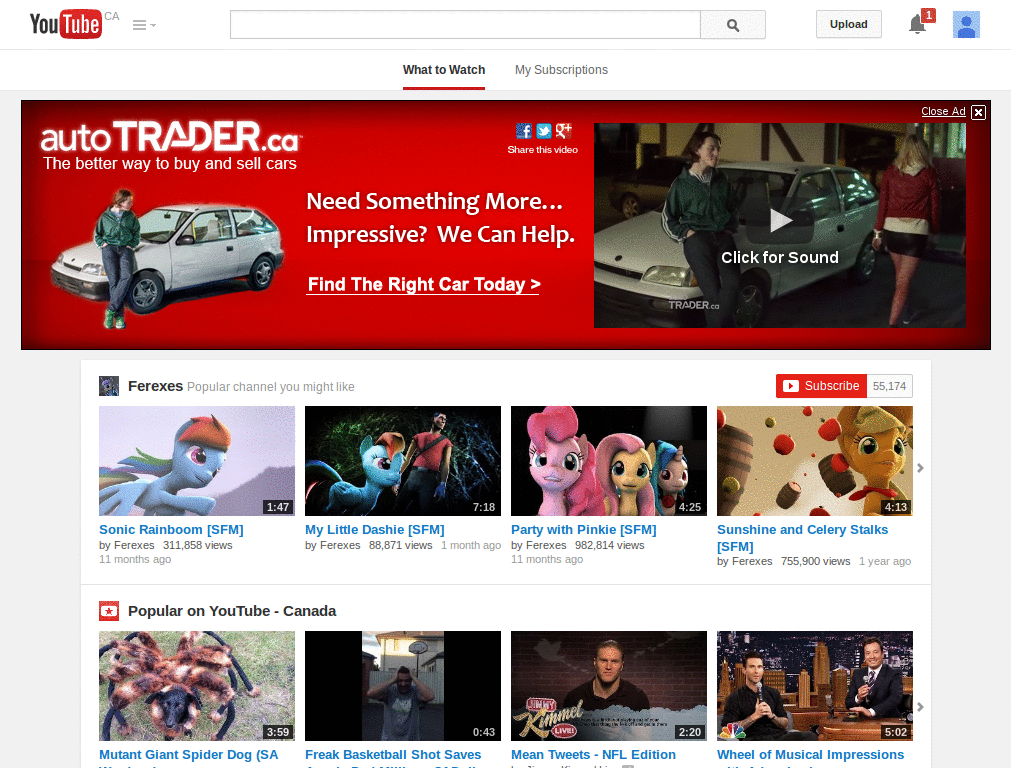Screen dimensions: 1024x768
Task: Click Ferexes author under My Little Dashie
Action: pyautogui.click(x=340, y=545)
